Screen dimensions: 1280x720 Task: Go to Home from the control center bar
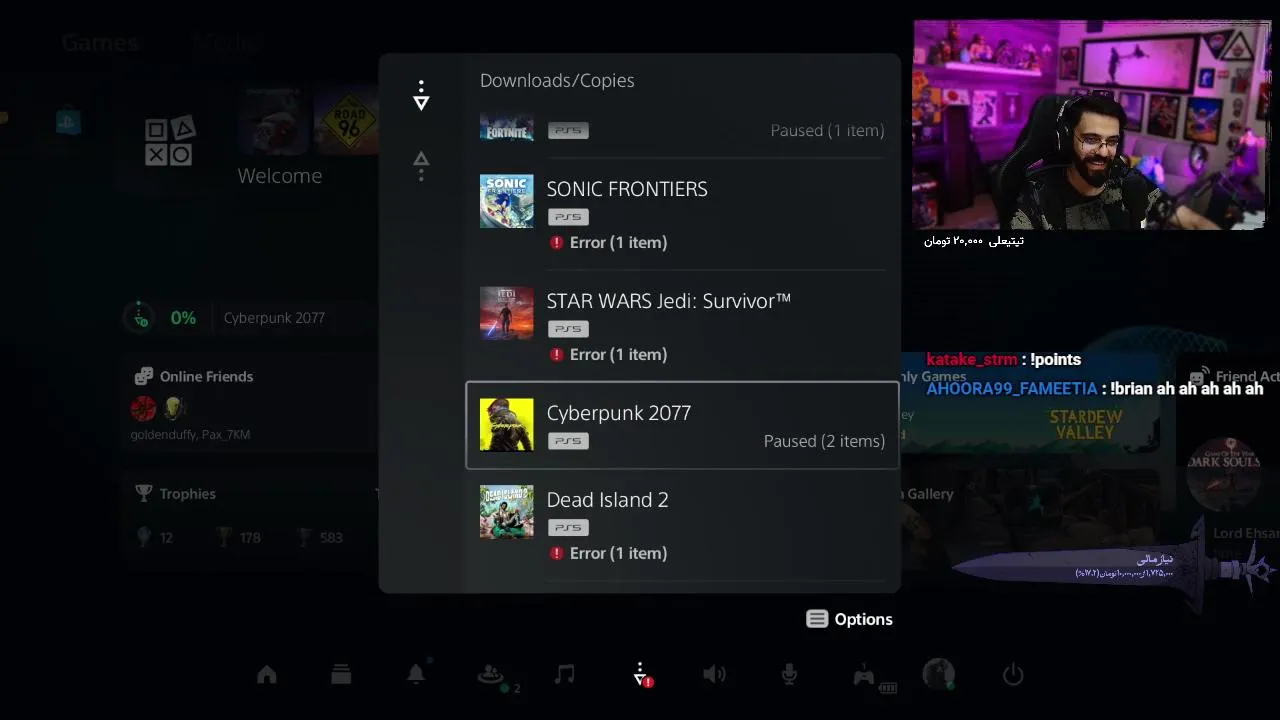pyautogui.click(x=267, y=675)
